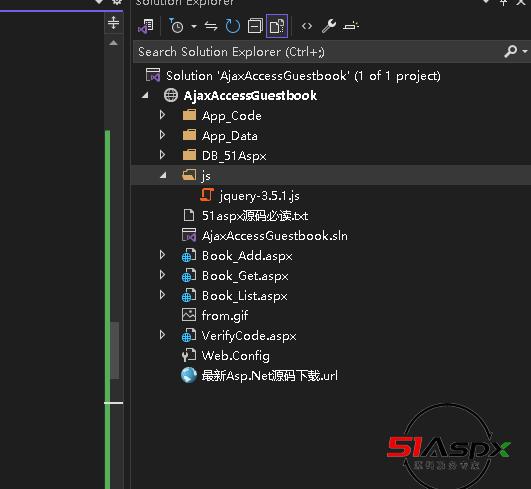
Task: Click the Pending Changes Filter clock icon
Action: coord(176,26)
